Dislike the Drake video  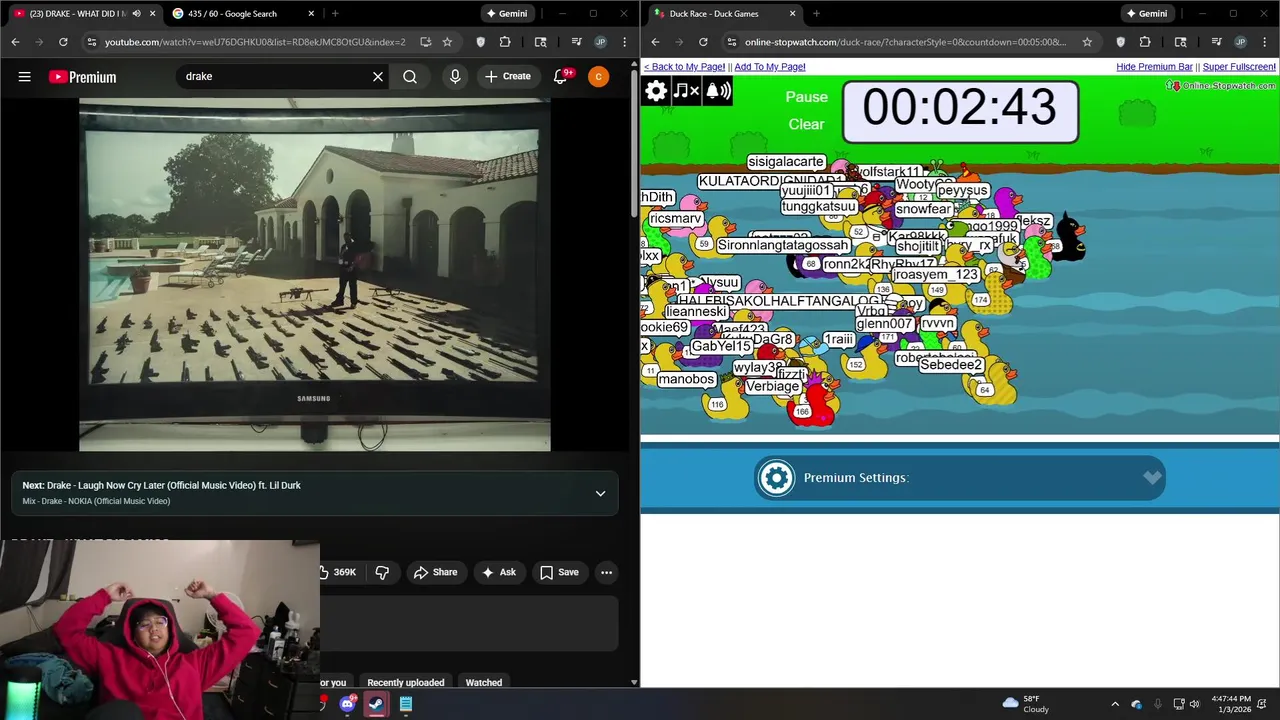381,572
